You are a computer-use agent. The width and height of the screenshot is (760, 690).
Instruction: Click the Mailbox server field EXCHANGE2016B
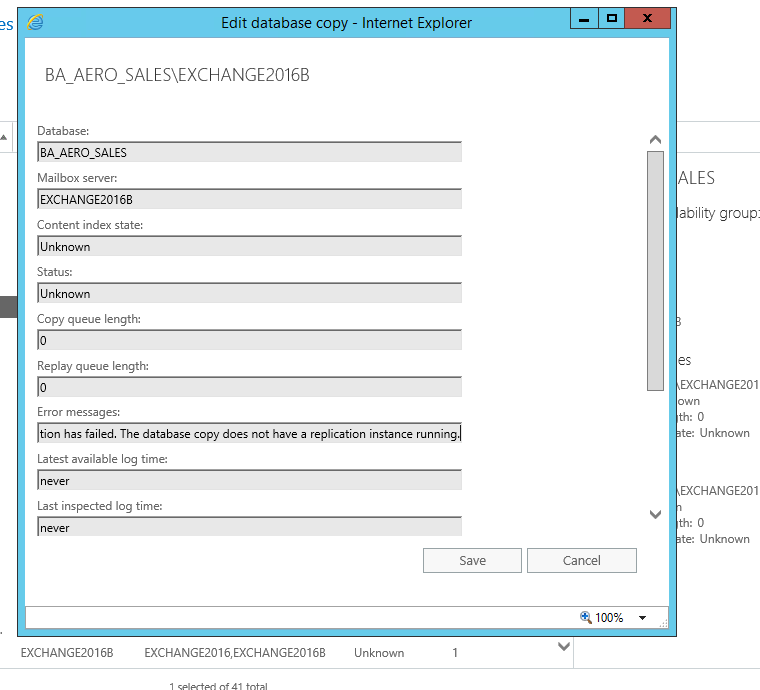click(249, 199)
